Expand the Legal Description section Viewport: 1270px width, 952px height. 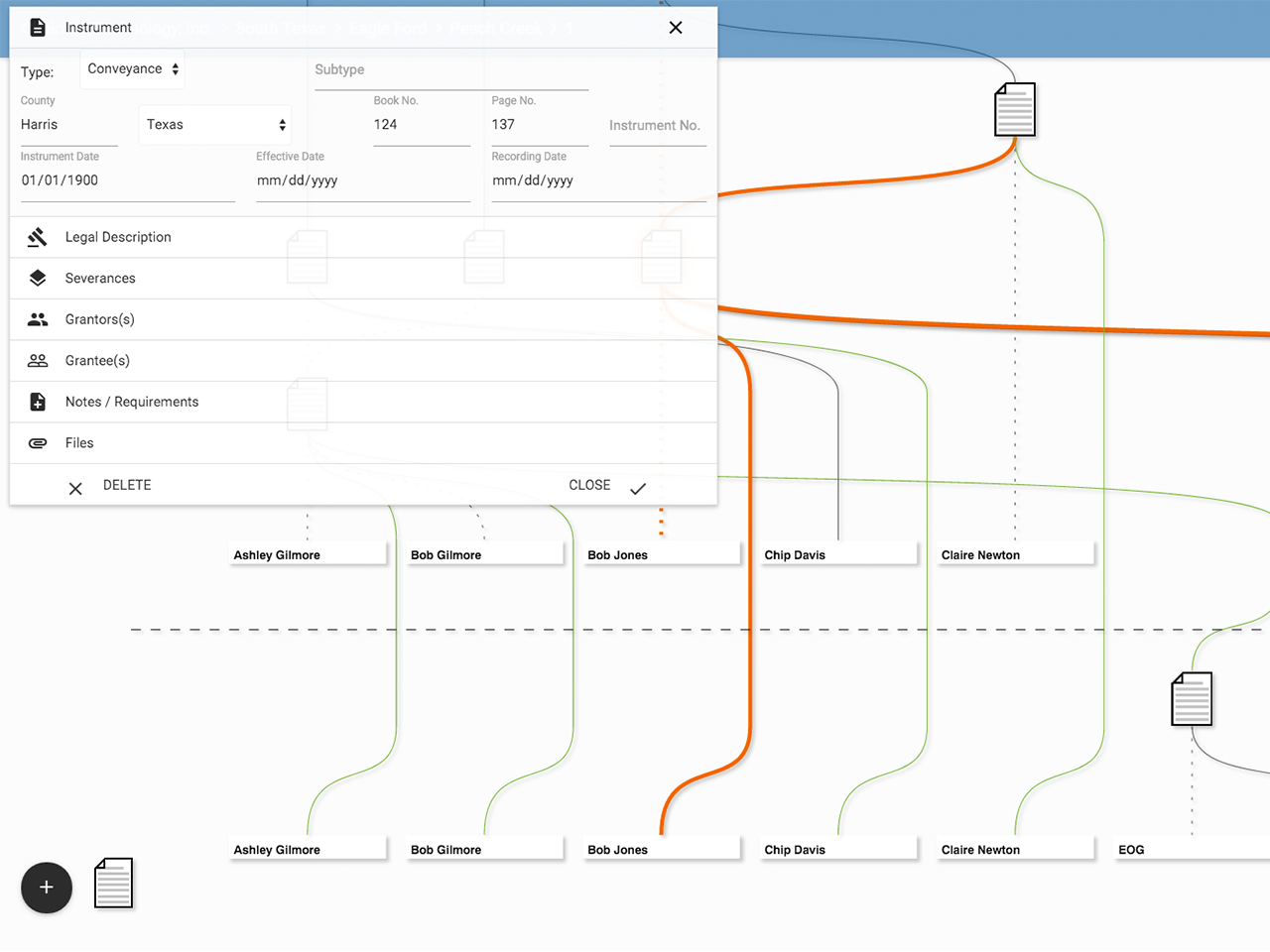[x=363, y=237]
